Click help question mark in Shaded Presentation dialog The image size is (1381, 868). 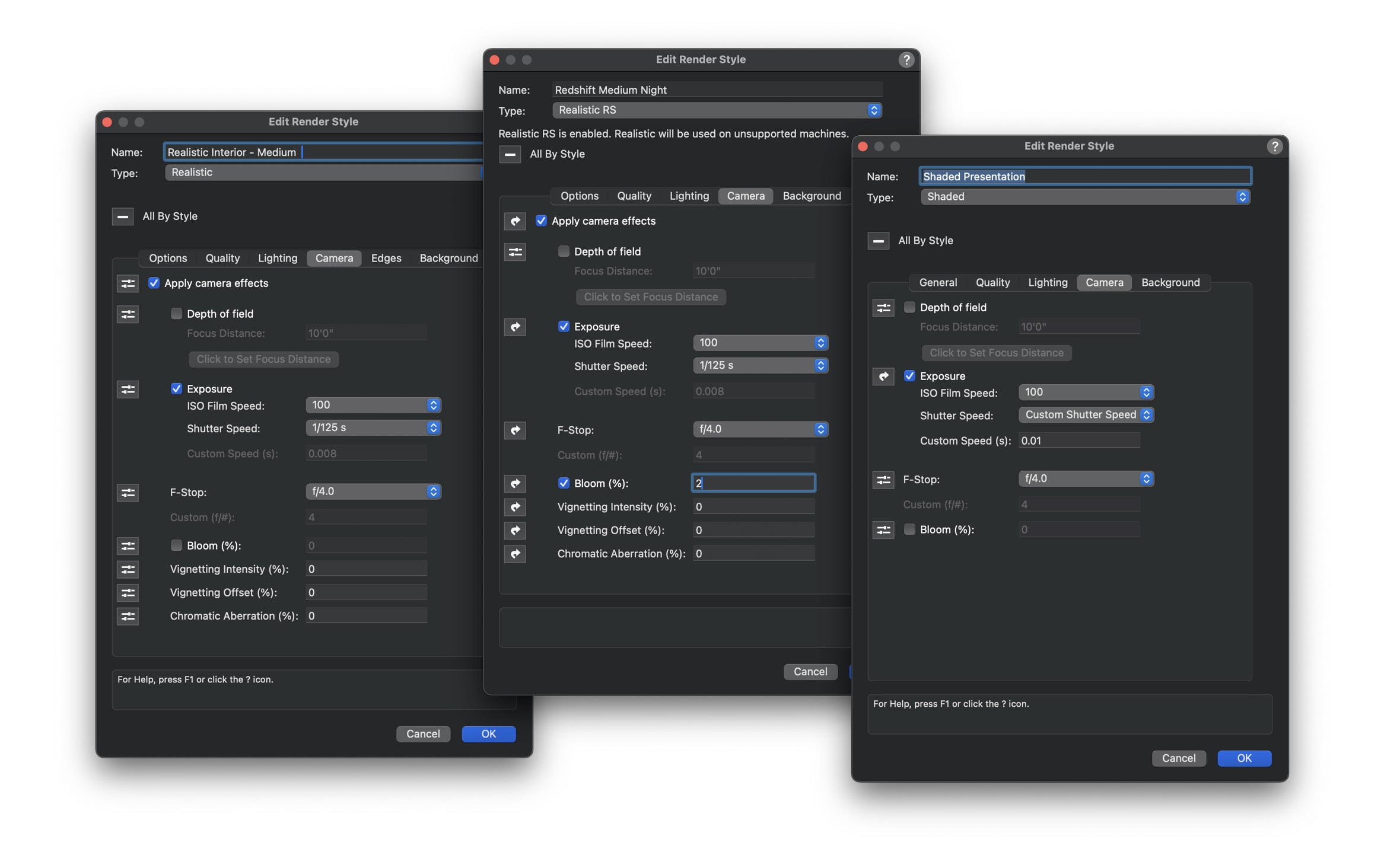coord(1274,146)
